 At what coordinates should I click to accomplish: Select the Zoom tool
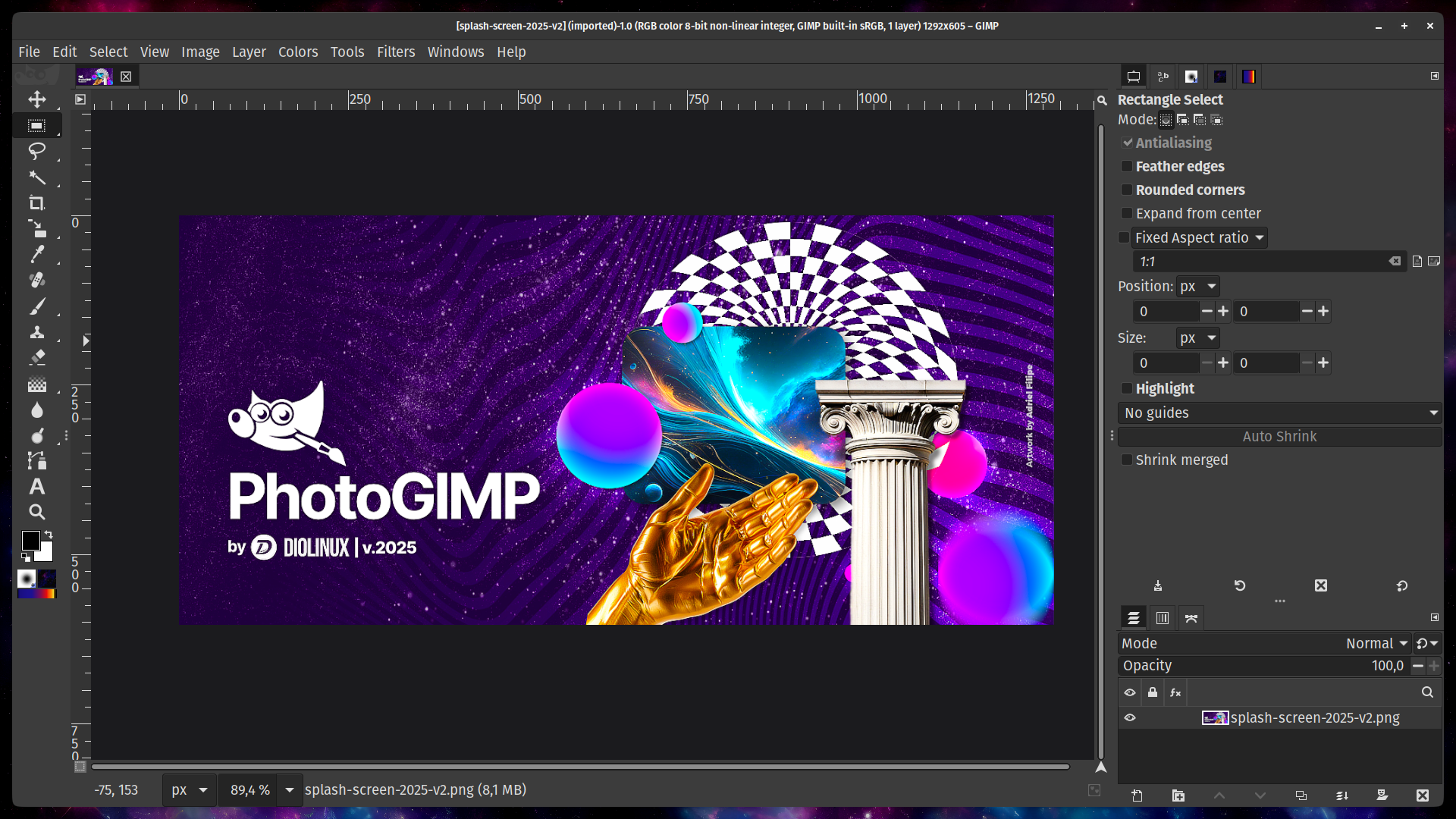tap(37, 512)
